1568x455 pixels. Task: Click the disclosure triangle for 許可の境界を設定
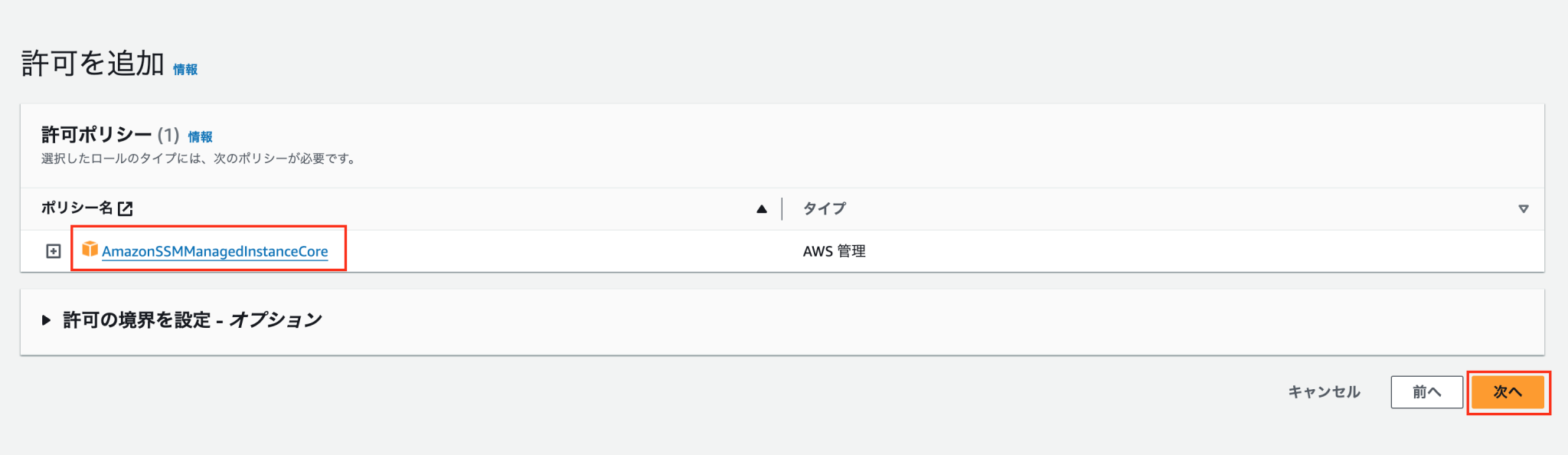pos(46,321)
